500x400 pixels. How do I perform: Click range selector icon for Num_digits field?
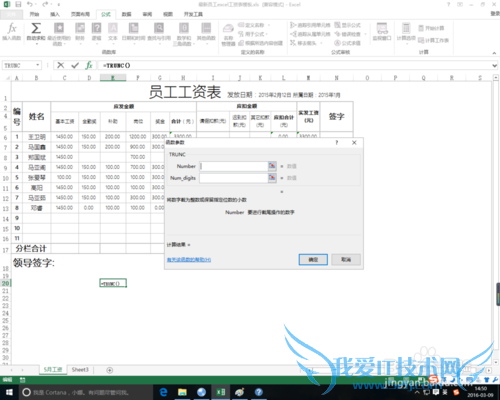tap(272, 178)
